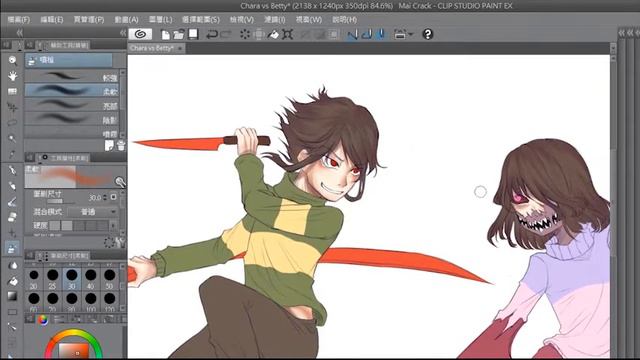Image resolution: width=640 pixels, height=360 pixels.
Task: Collapse the leftmost right-side dock arrows
Action: pyautogui.click(x=621, y=33)
